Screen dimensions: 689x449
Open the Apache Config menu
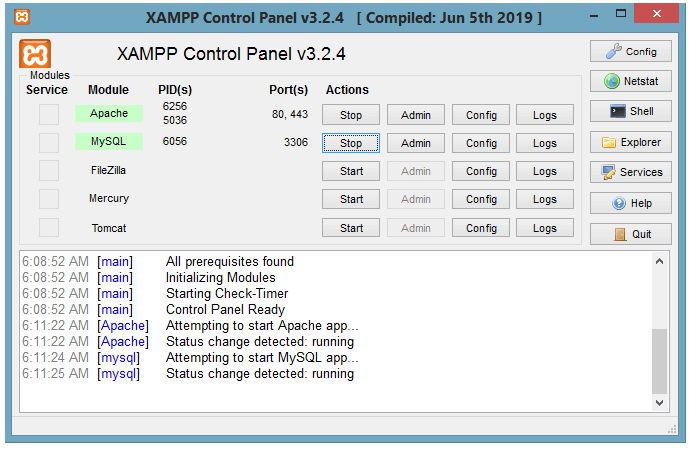pos(481,115)
